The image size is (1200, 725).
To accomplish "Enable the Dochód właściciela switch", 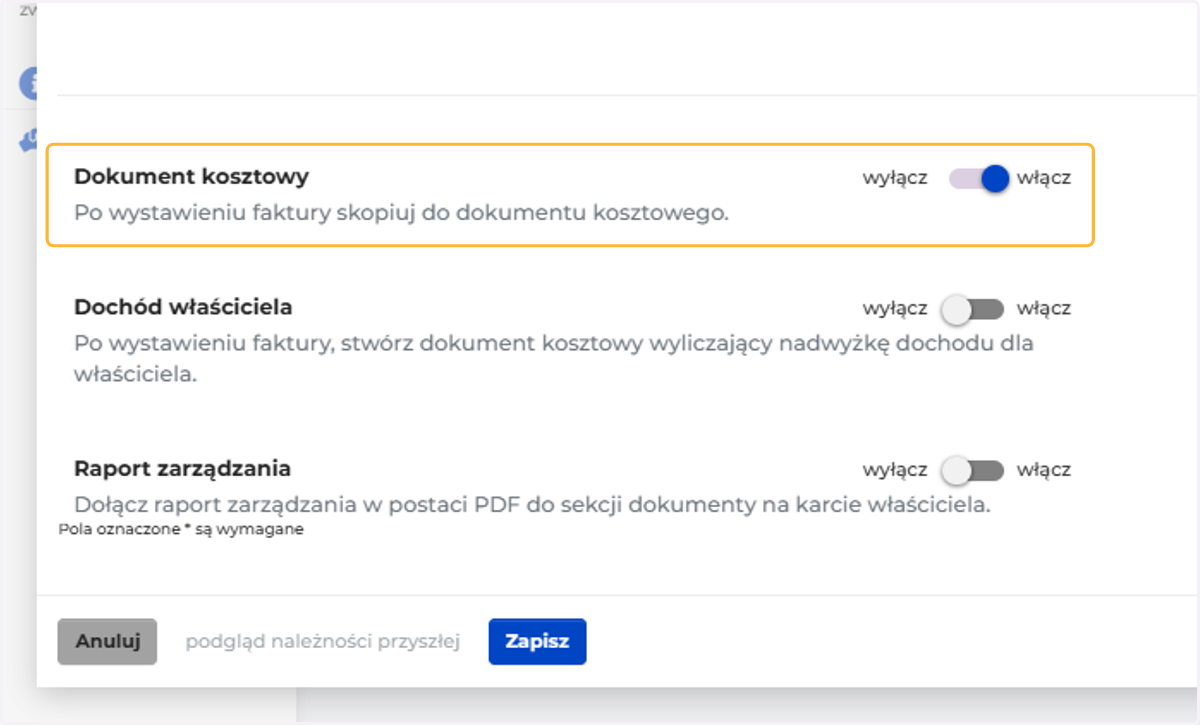I will tap(973, 309).
